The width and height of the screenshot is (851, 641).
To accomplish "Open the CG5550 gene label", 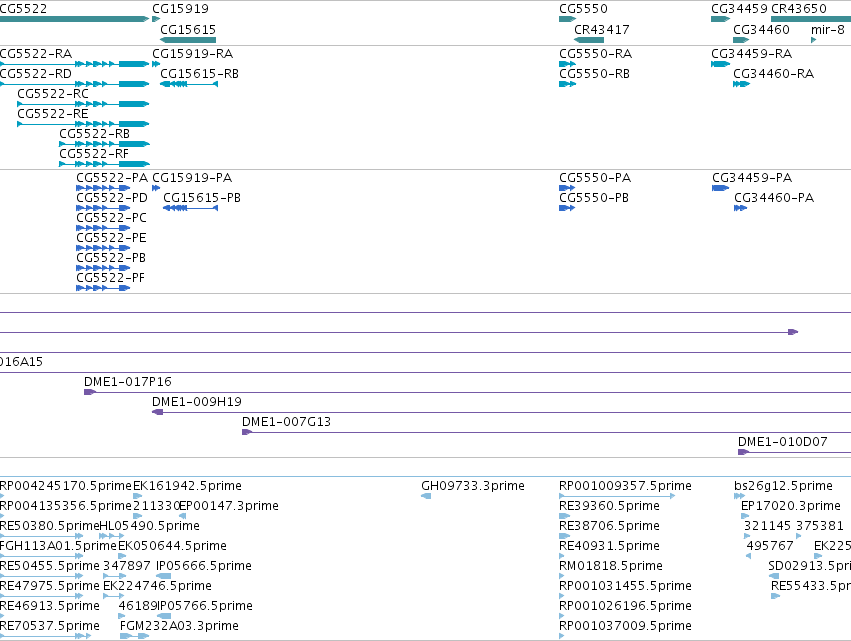I will (583, 9).
